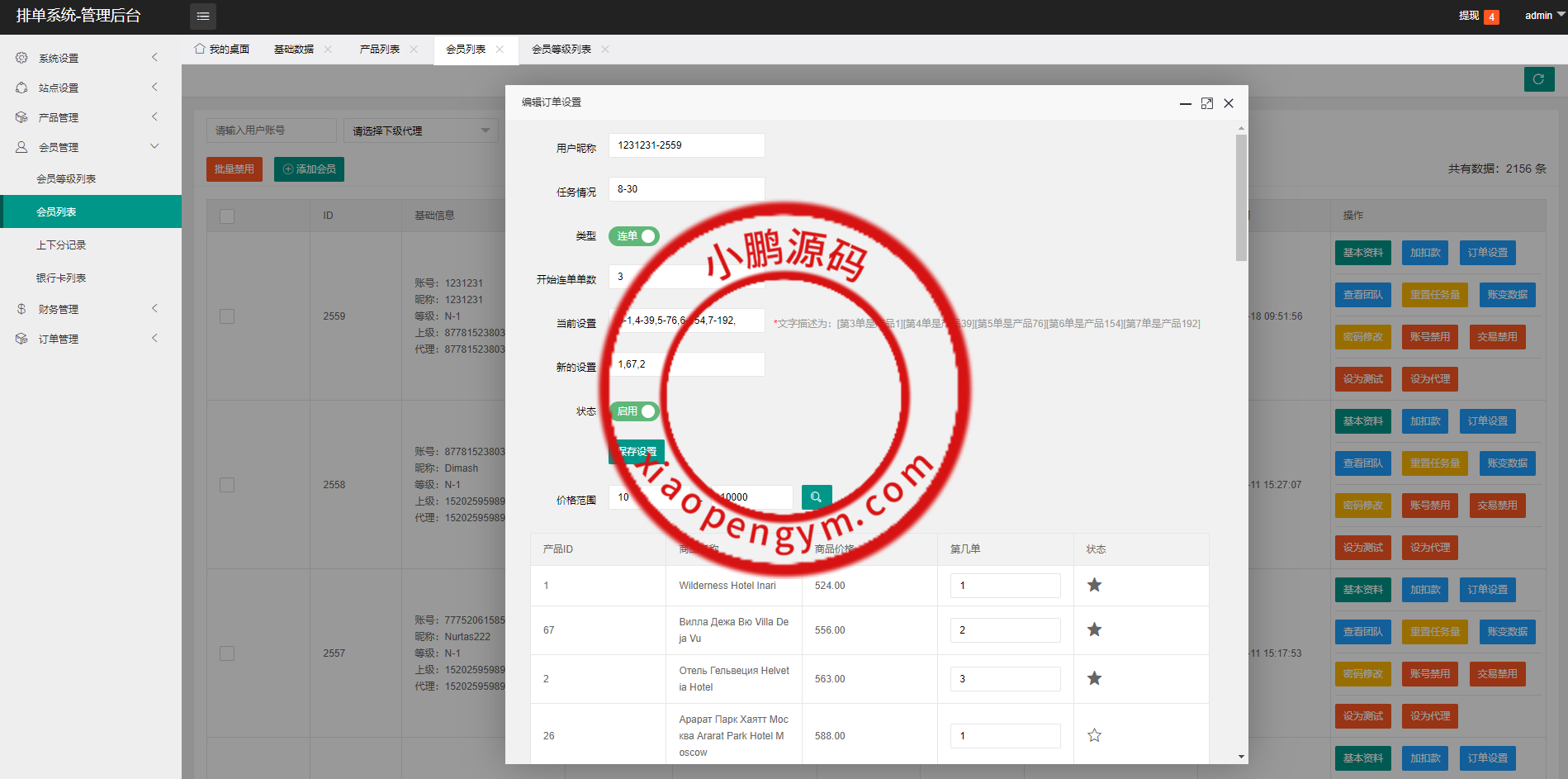Screen dimensions: 1568x779
Task: Check the checkbox for member 2559
Action: point(227,316)
